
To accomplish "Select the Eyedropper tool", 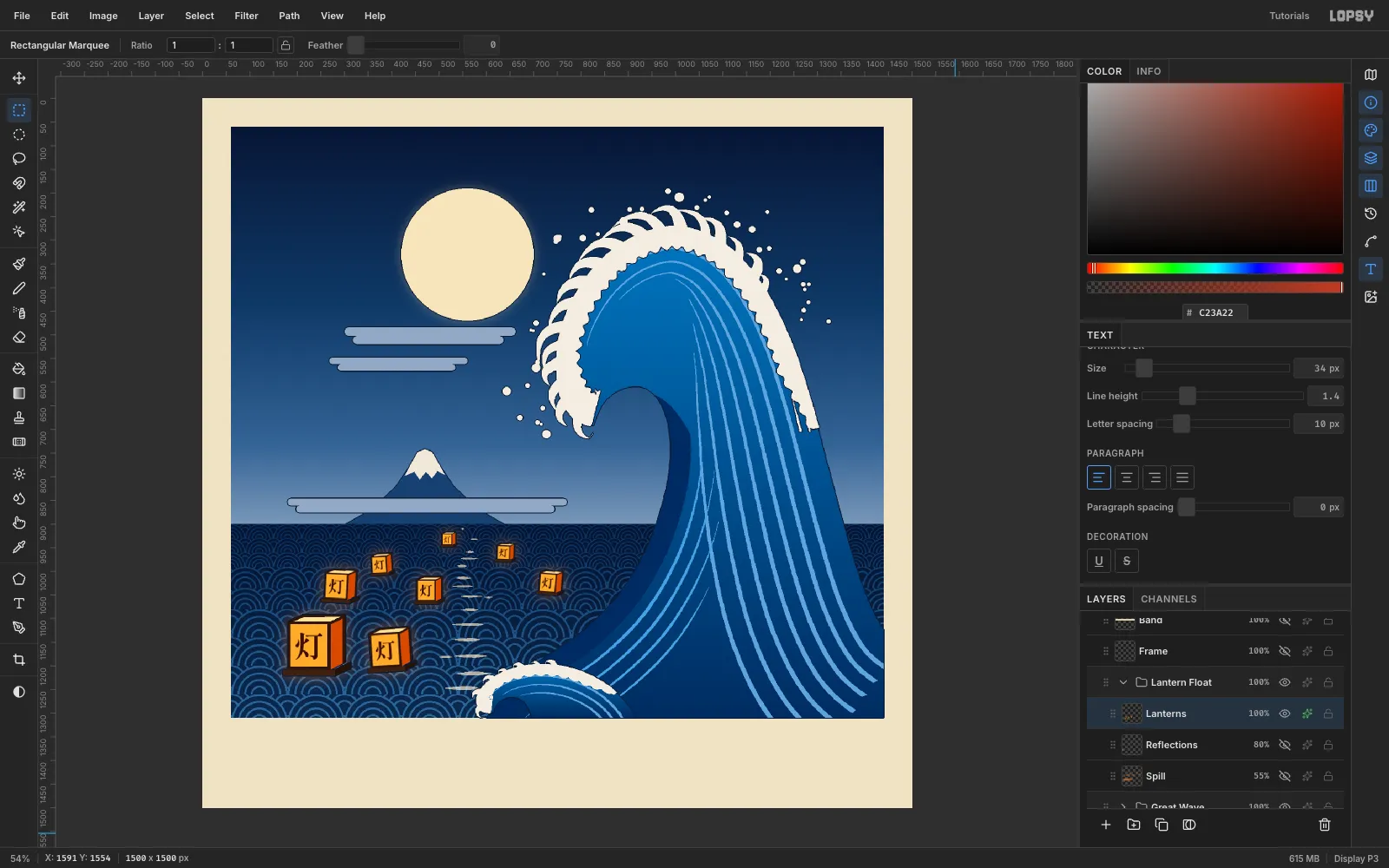I will click(19, 547).
